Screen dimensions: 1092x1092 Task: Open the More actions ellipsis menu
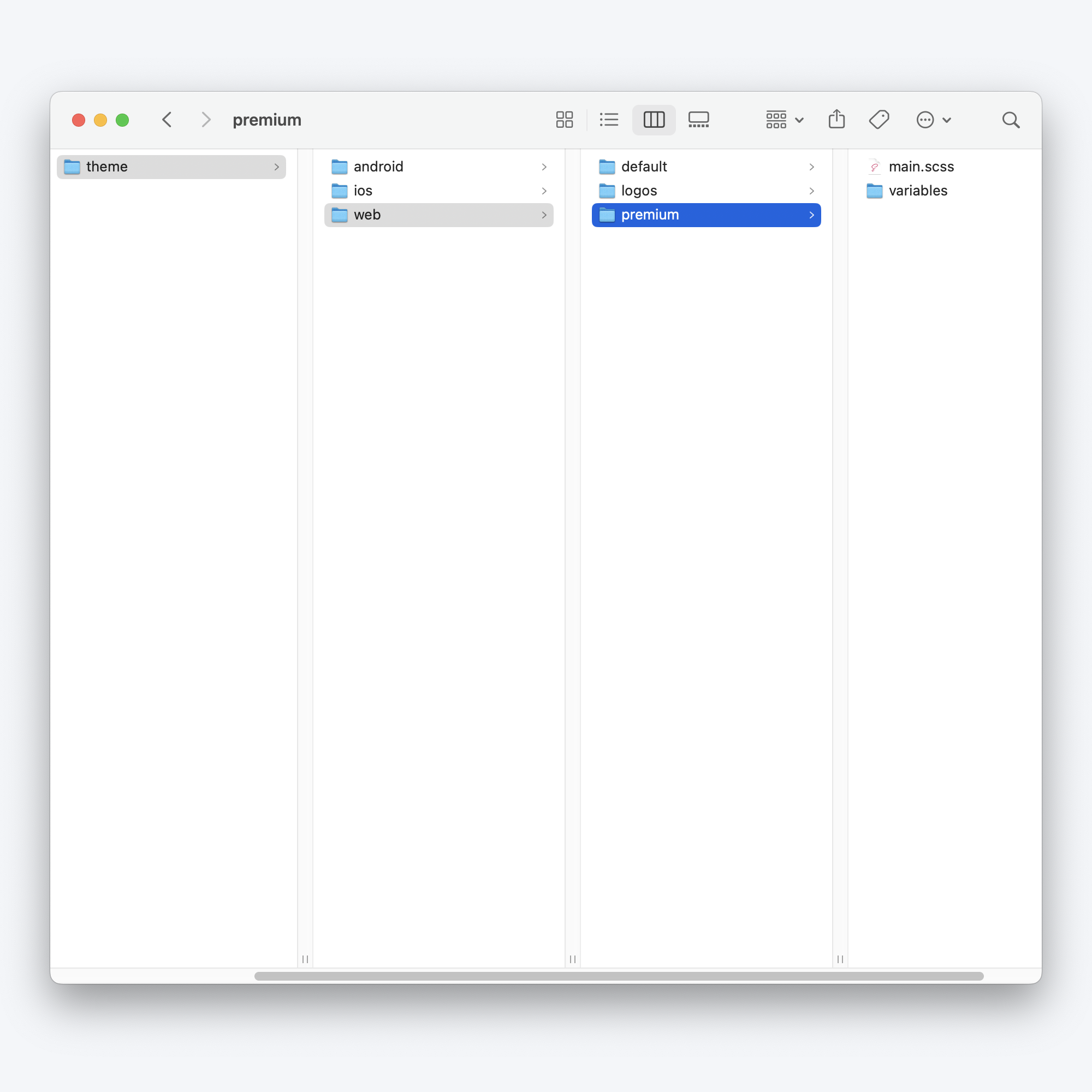tap(934, 120)
